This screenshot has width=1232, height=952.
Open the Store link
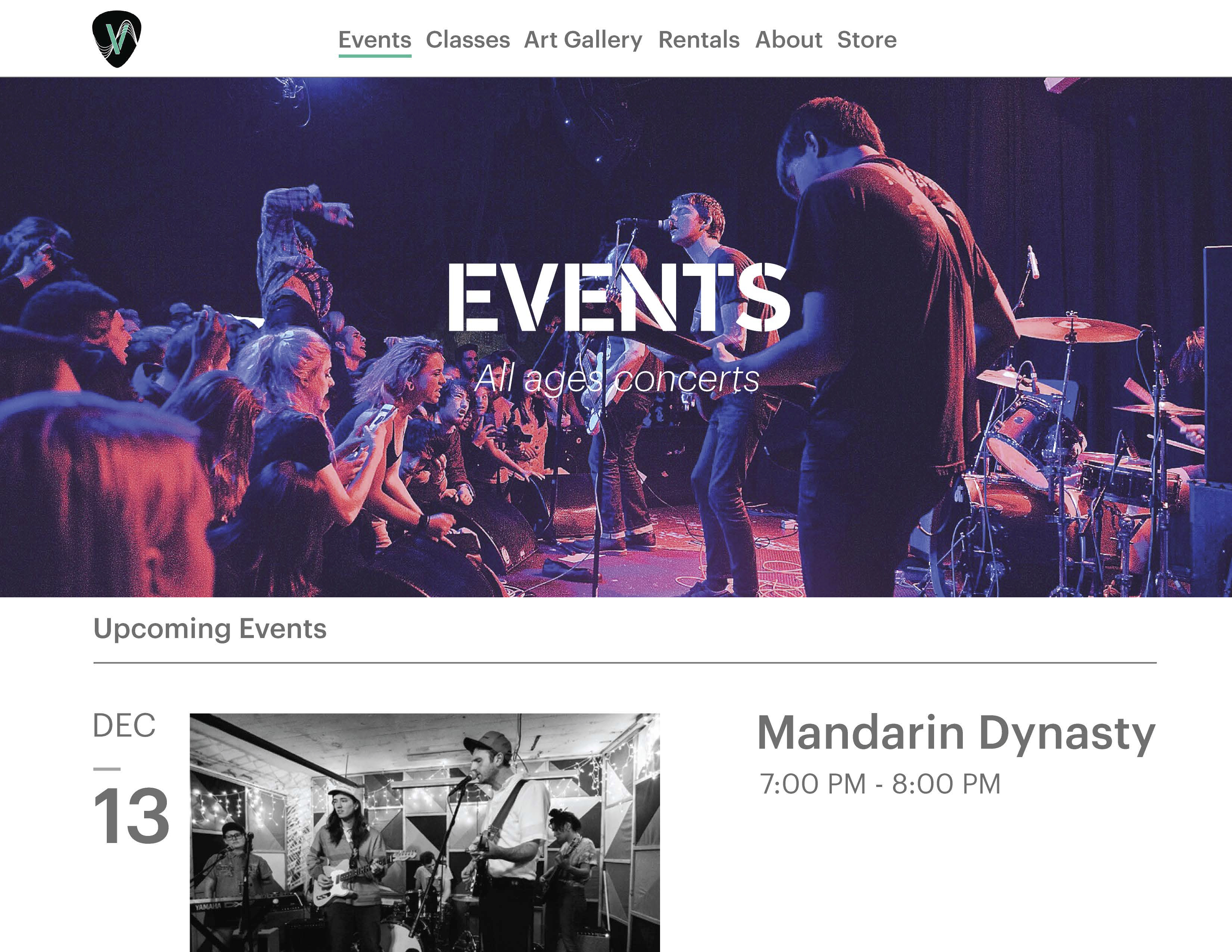(x=867, y=40)
